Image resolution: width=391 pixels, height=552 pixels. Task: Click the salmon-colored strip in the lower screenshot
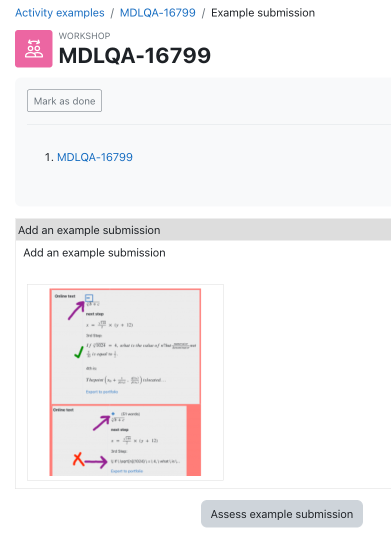coord(194,440)
